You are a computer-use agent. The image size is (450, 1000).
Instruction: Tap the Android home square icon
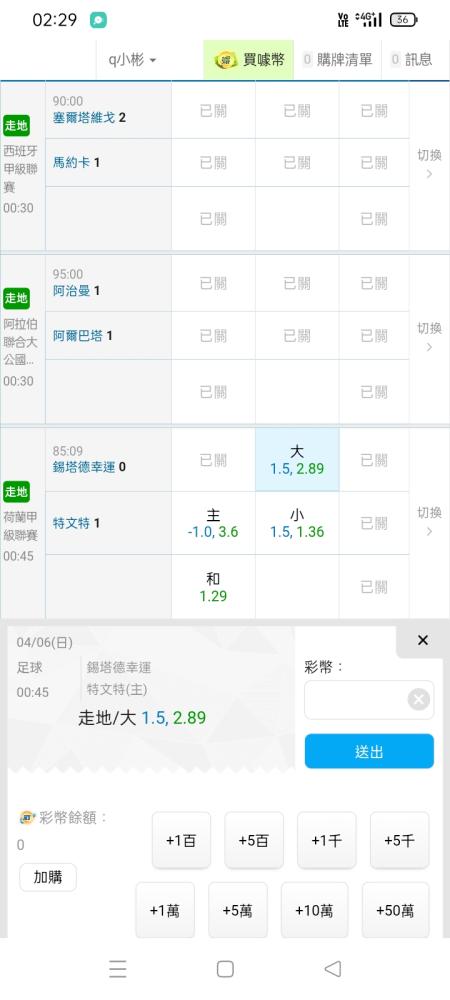(225, 969)
